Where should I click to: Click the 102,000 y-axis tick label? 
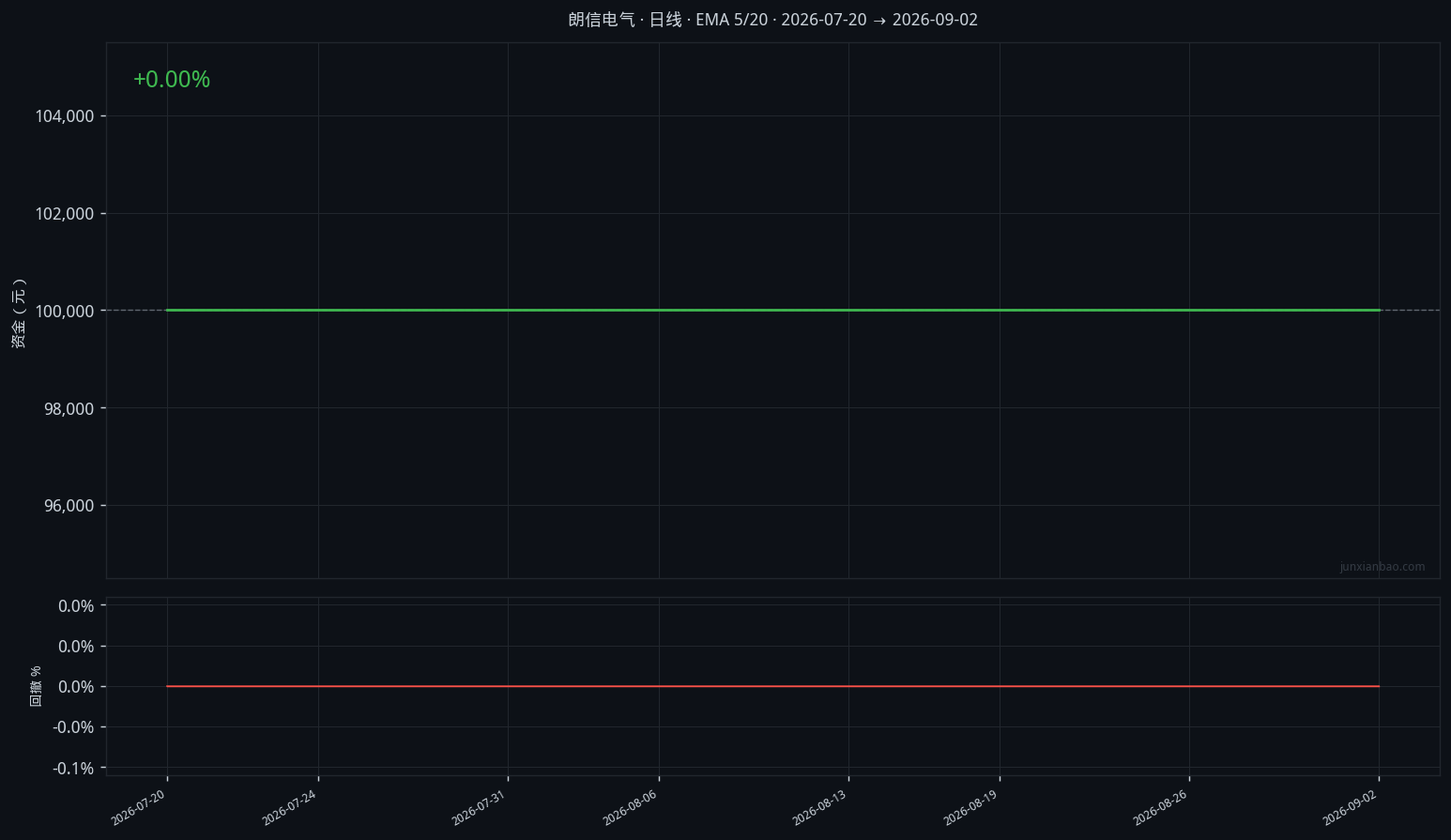[65, 214]
